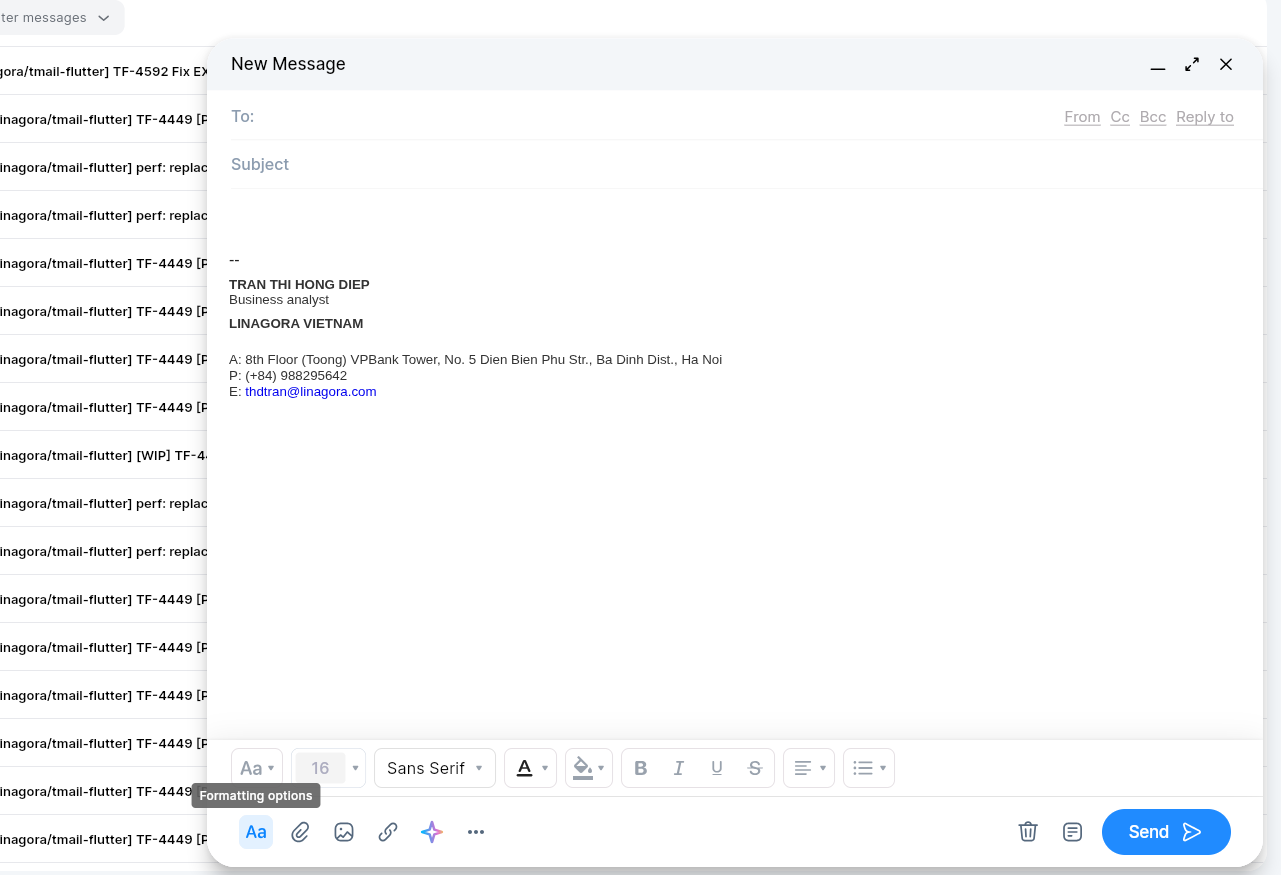Expand the composer to fullscreen

point(1192,65)
